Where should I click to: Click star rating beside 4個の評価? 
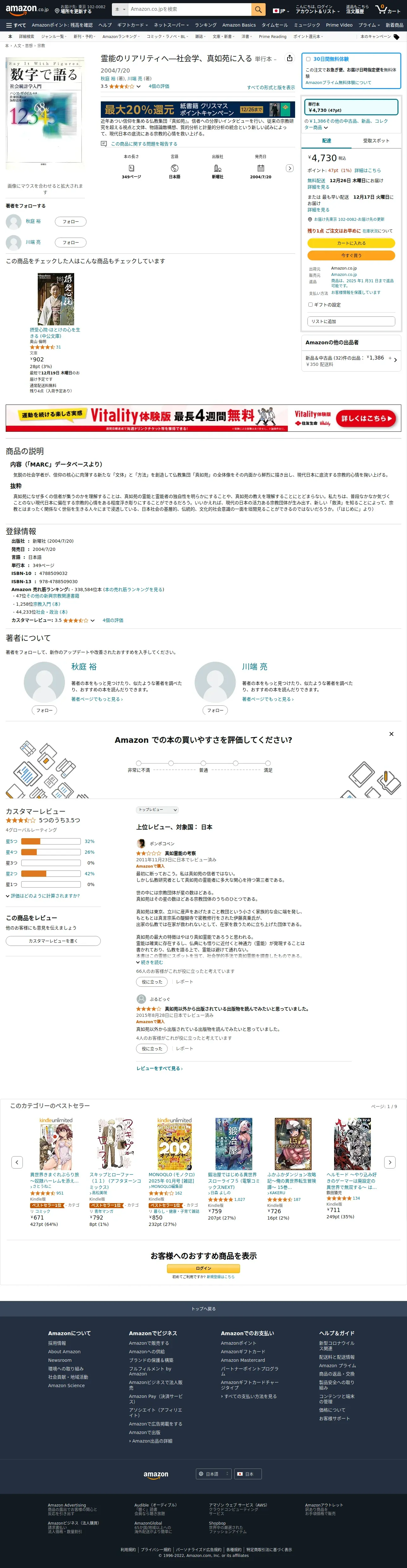pos(122,86)
